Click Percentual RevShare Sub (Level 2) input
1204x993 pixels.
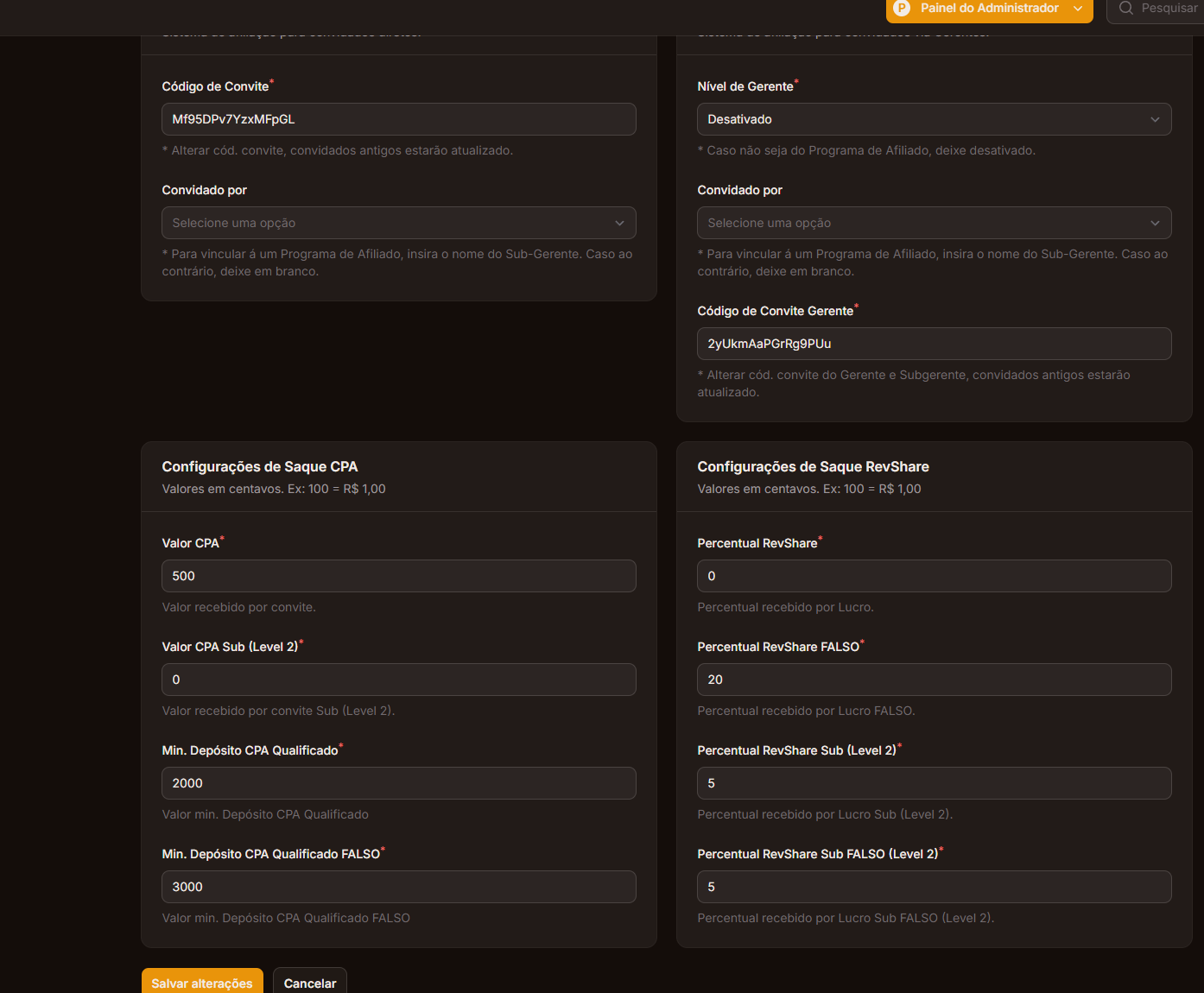click(934, 783)
